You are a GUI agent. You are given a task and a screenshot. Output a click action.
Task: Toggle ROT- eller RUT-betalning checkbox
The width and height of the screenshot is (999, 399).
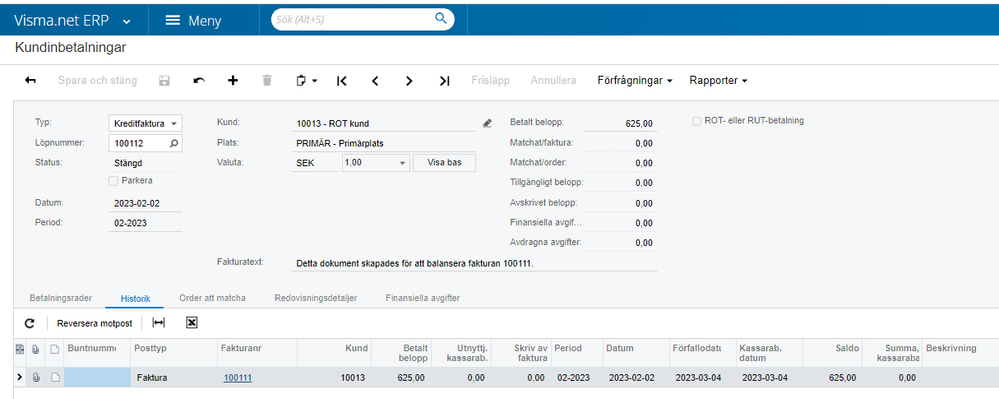(696, 121)
